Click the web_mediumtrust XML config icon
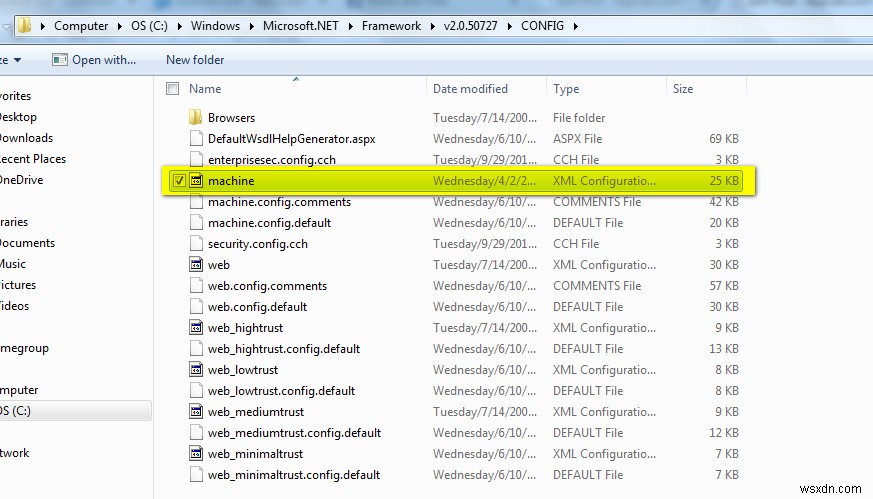Screen dimensions: 873x499 (x=196, y=412)
